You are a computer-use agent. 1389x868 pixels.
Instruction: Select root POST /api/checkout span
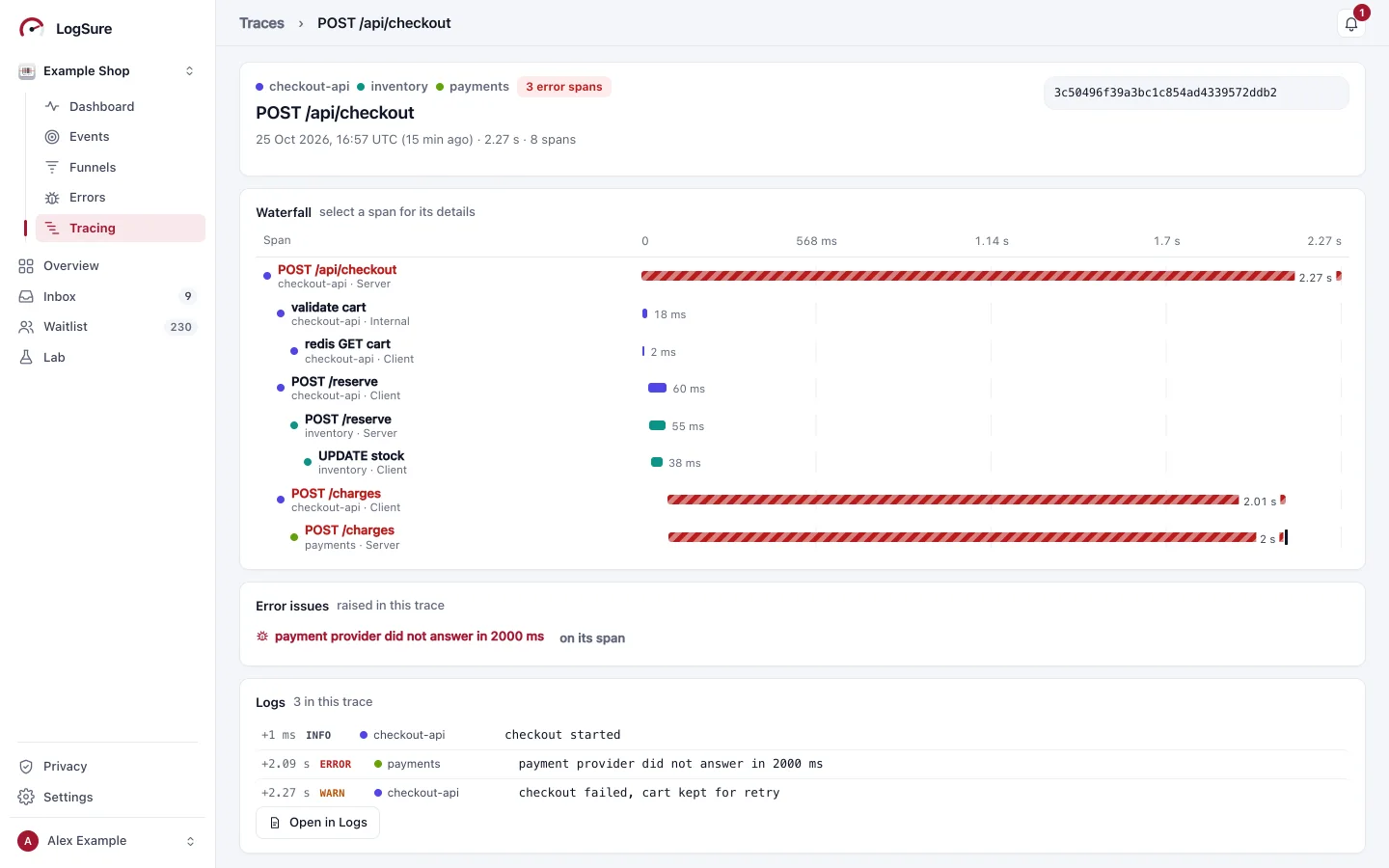click(802, 277)
